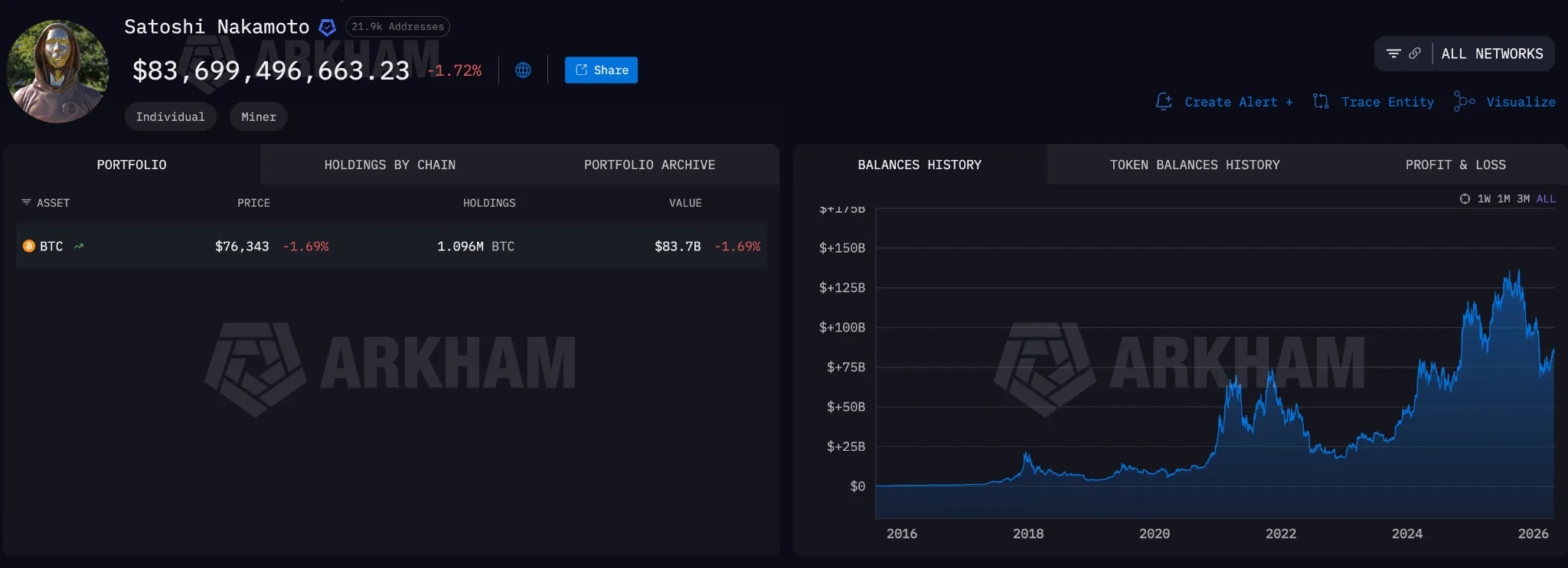Select the Visualize graph icon

tap(1462, 102)
